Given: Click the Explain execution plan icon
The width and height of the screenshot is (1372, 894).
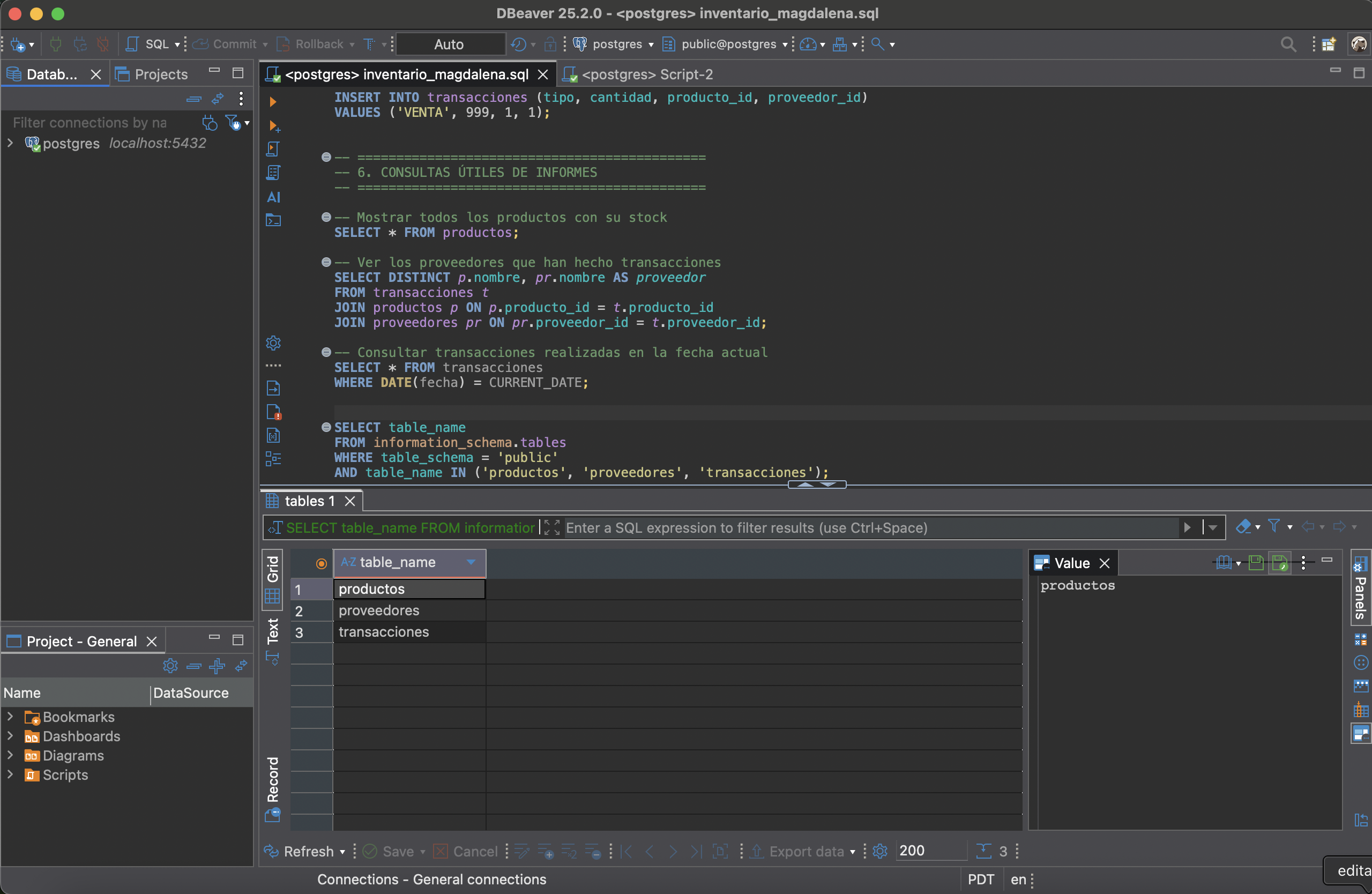Looking at the screenshot, I should (x=273, y=173).
